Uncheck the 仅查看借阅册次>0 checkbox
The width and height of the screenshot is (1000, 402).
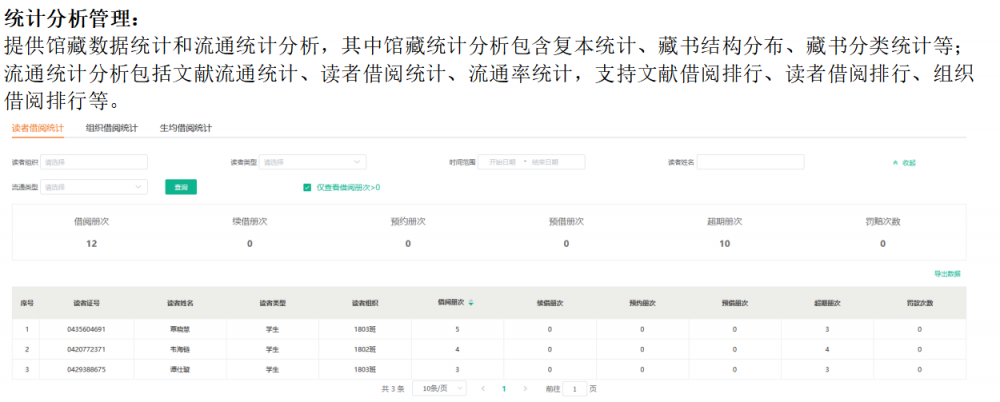tap(307, 187)
